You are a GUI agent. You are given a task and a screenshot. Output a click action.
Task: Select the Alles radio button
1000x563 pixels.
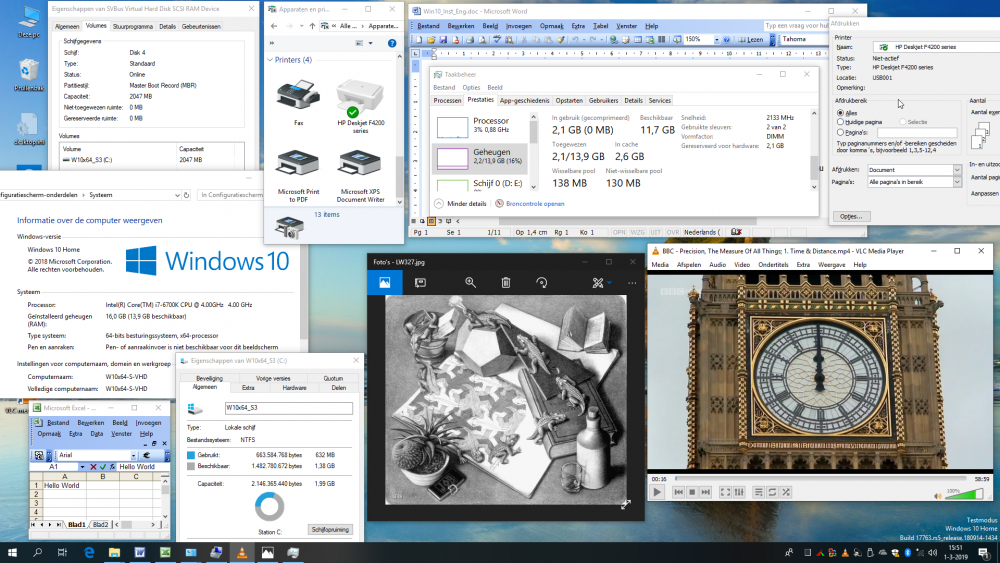pyautogui.click(x=840, y=113)
